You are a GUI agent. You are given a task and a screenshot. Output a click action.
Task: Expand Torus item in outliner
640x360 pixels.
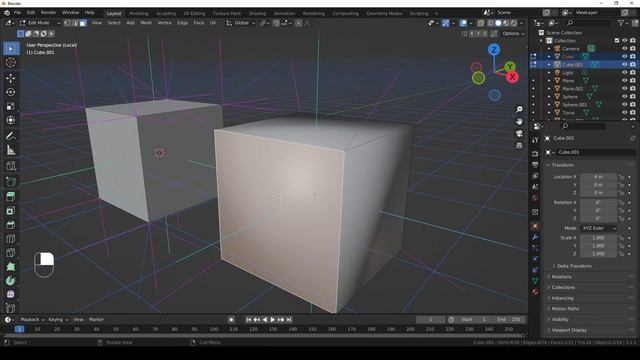(549, 113)
